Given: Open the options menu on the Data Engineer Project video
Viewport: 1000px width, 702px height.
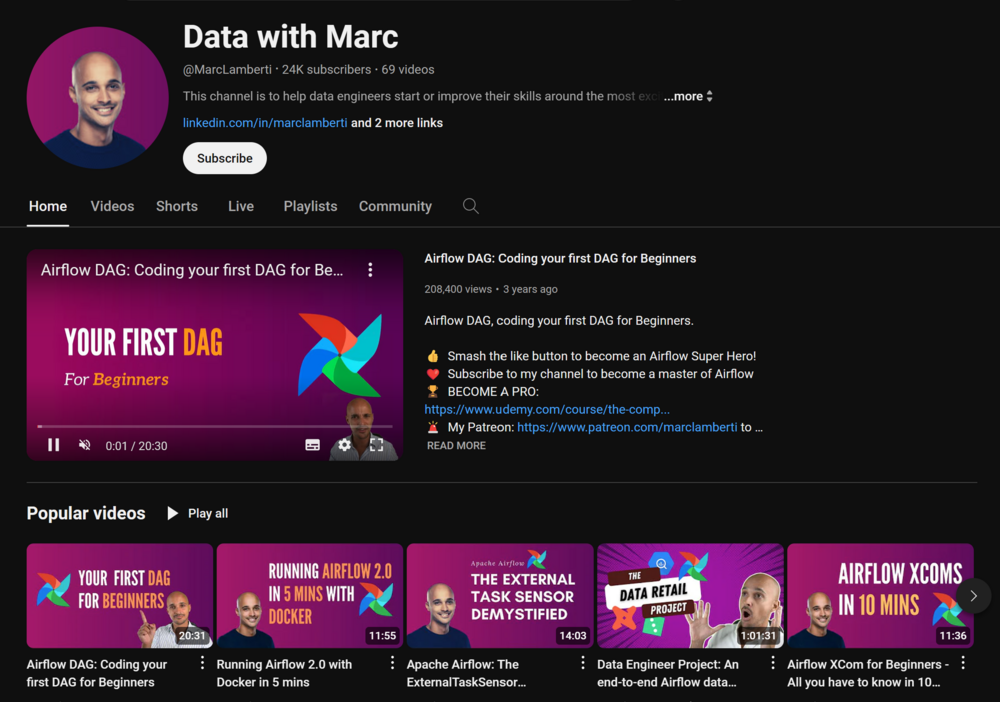Looking at the screenshot, I should (x=772, y=662).
